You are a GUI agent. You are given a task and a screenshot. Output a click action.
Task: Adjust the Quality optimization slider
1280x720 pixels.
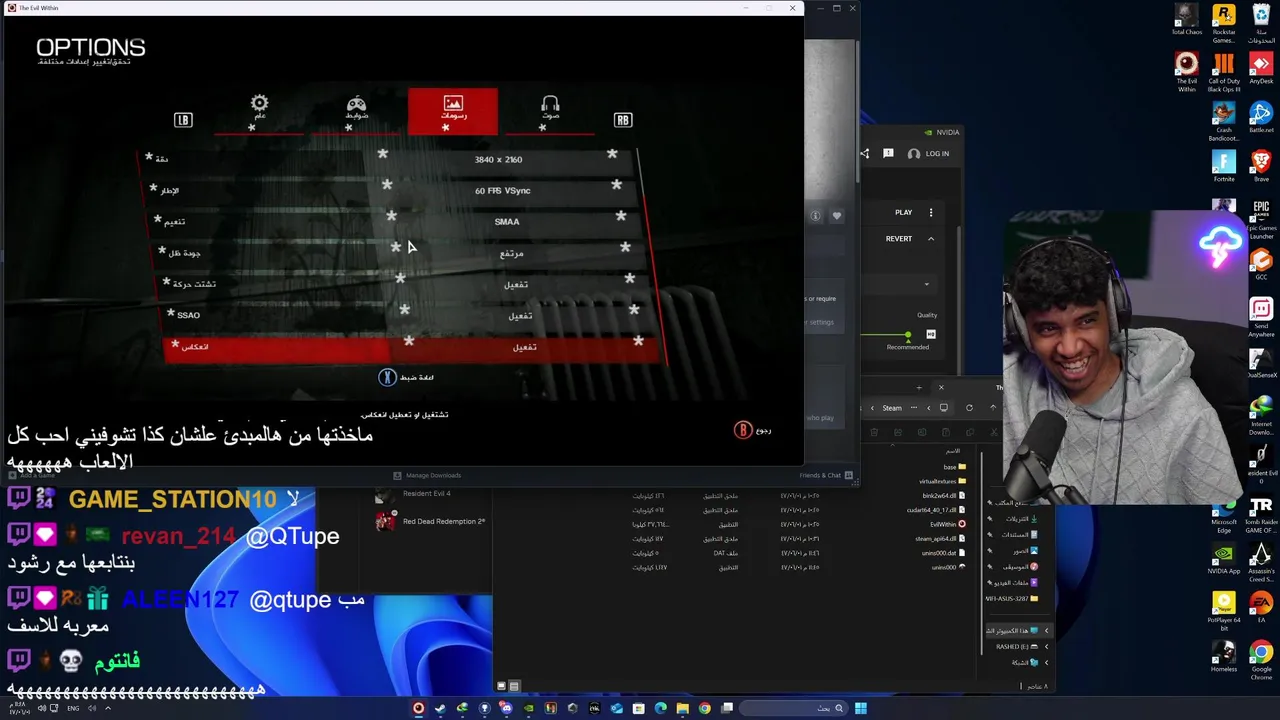pos(907,335)
